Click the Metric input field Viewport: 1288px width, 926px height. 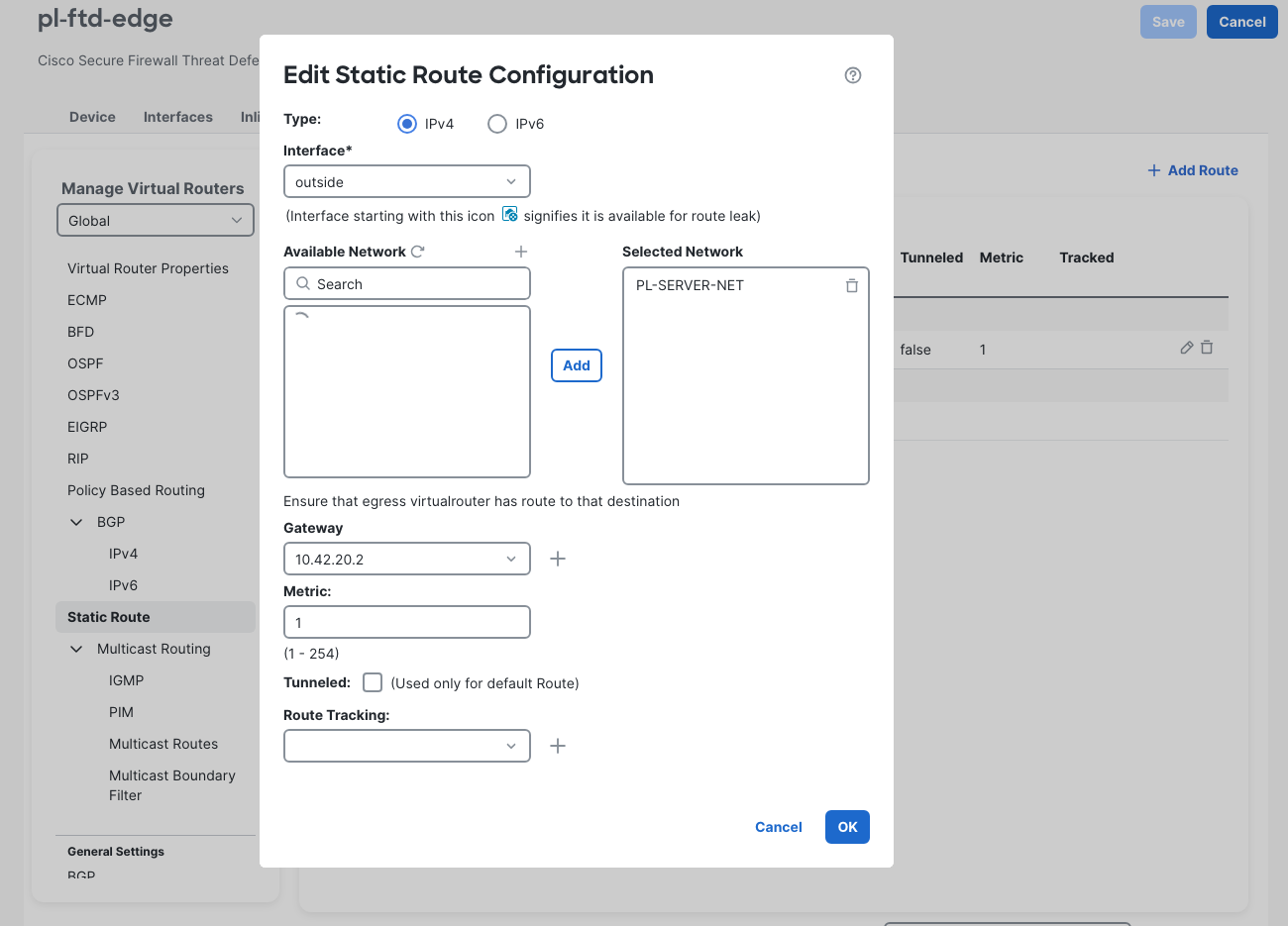[x=407, y=622]
